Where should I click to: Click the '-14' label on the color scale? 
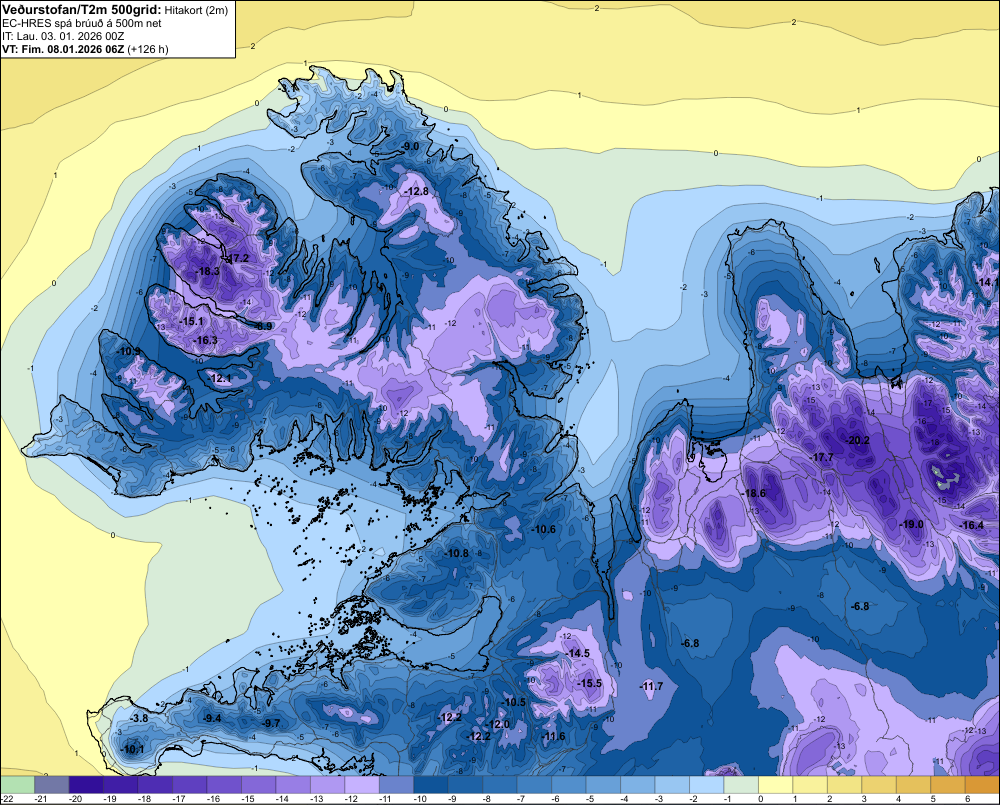281,799
